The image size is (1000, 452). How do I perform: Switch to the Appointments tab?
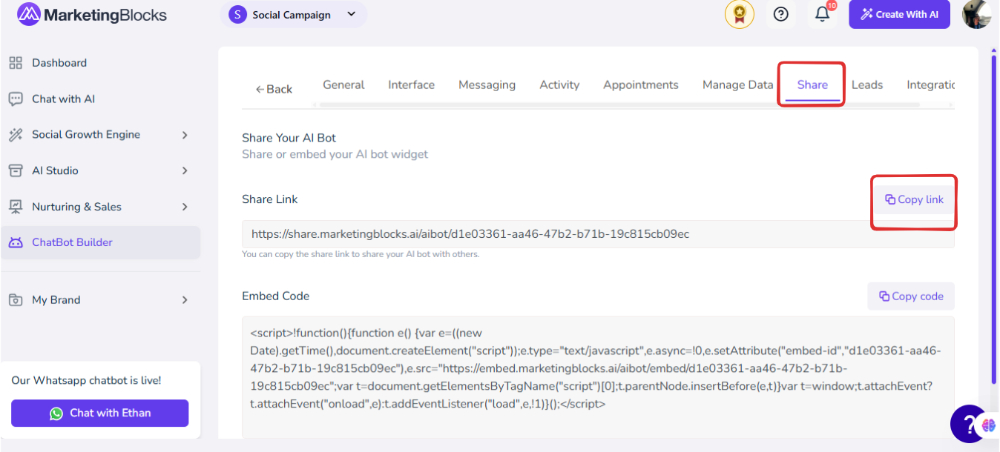coord(641,85)
